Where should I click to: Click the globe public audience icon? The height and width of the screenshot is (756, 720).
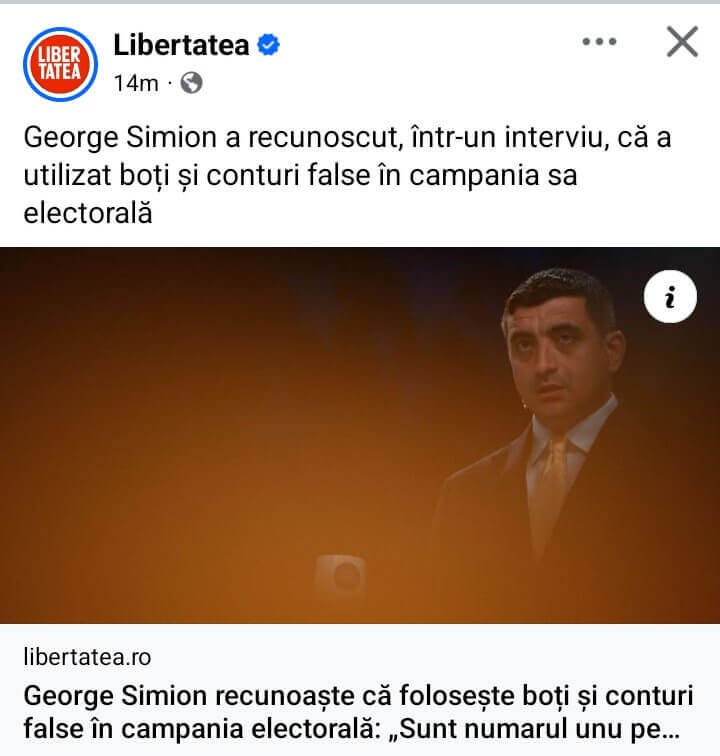(x=191, y=83)
